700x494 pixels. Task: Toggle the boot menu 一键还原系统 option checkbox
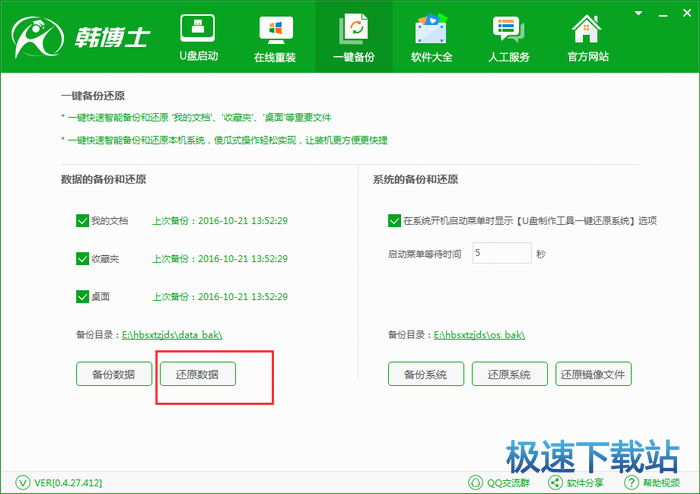point(394,221)
